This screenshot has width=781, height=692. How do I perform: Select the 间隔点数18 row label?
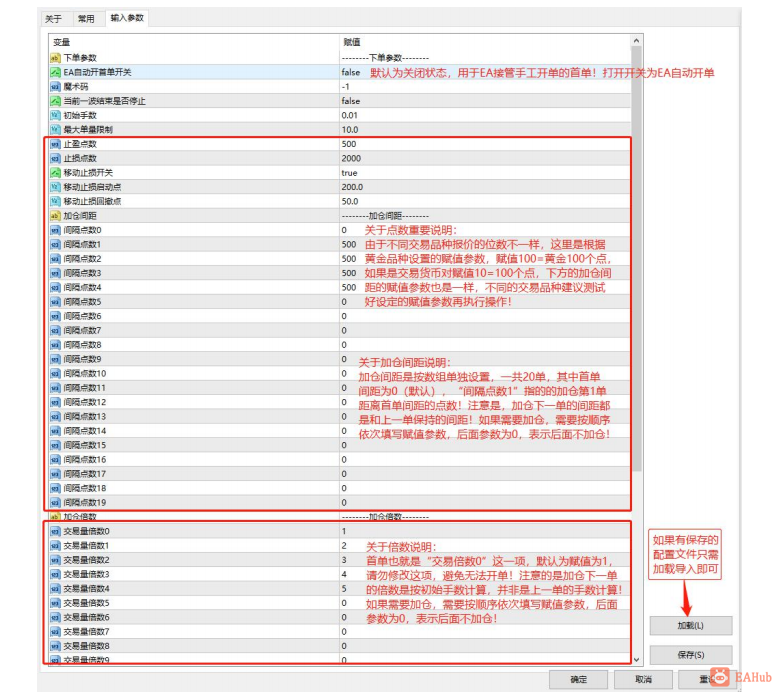[x=85, y=488]
